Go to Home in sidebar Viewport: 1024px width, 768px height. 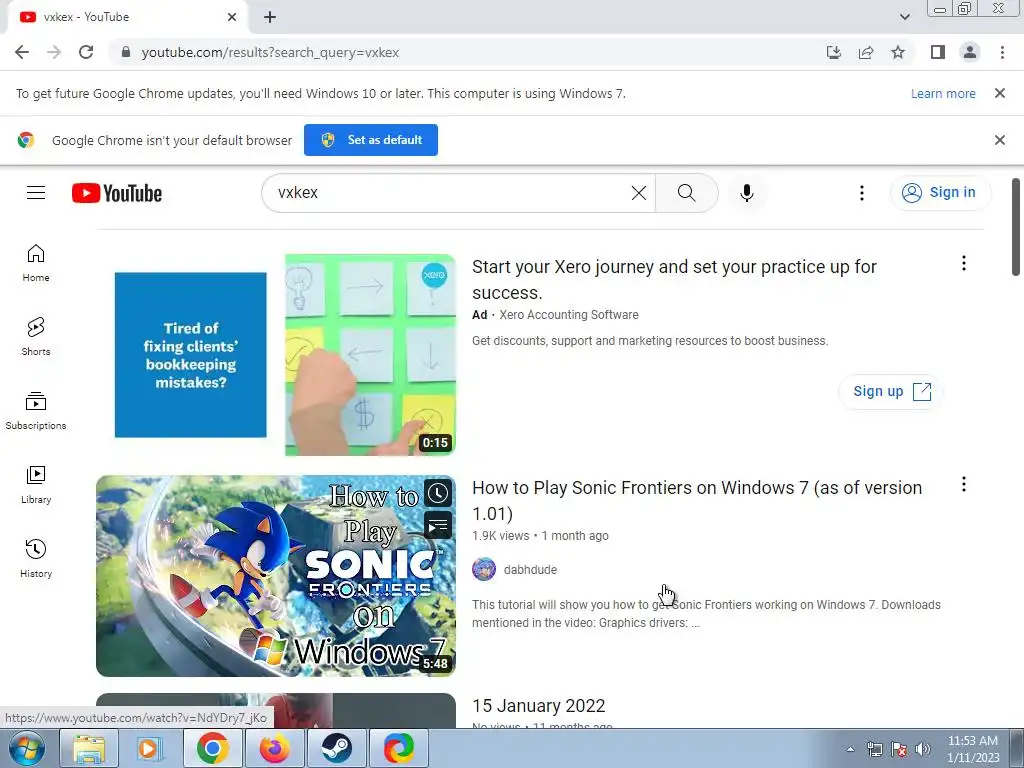[36, 263]
